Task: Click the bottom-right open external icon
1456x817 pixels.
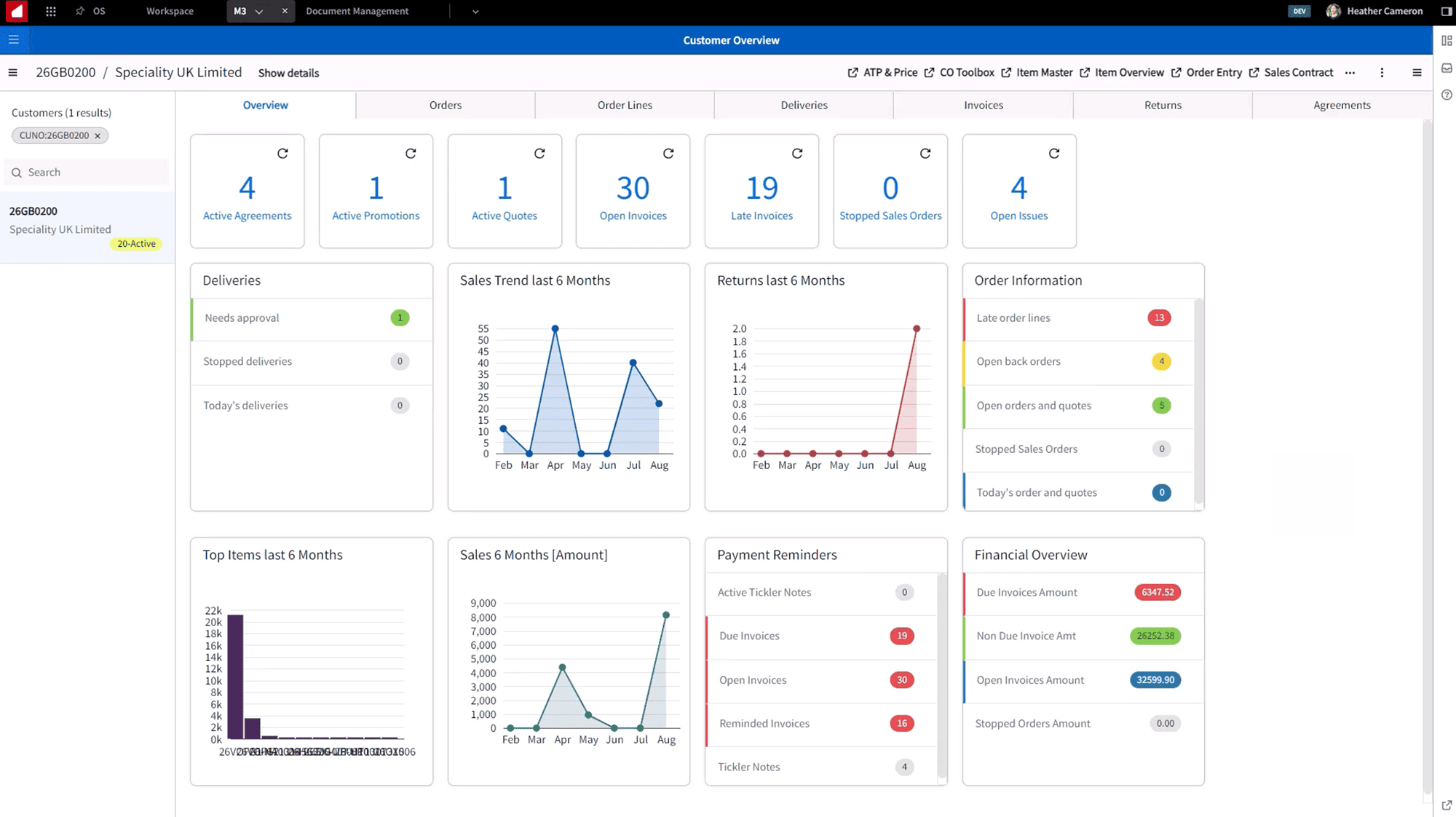Action: [1447, 805]
